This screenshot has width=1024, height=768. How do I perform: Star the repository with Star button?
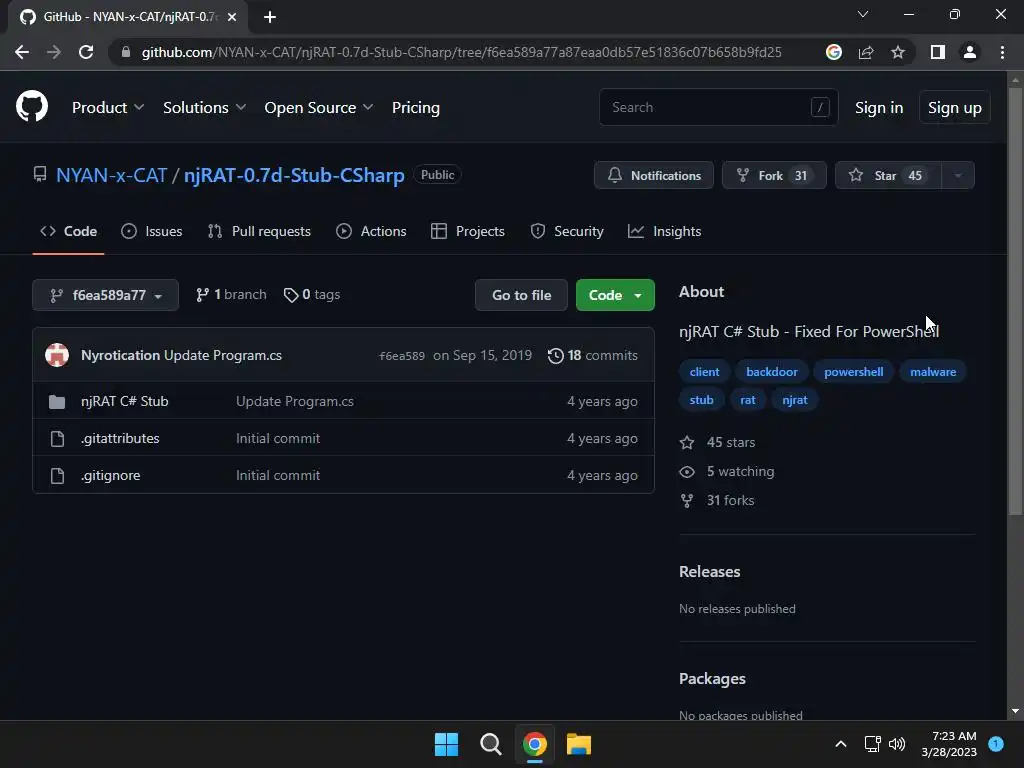(888, 176)
